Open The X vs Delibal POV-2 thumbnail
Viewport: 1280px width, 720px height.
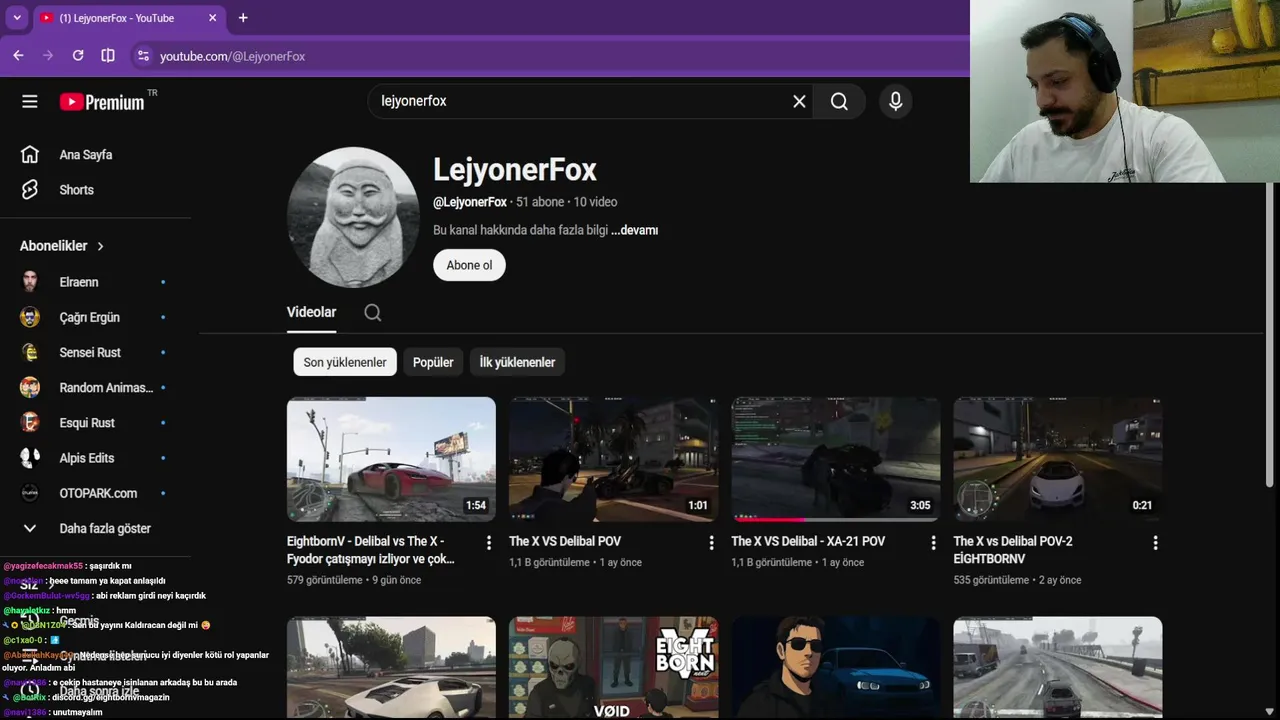point(1057,459)
